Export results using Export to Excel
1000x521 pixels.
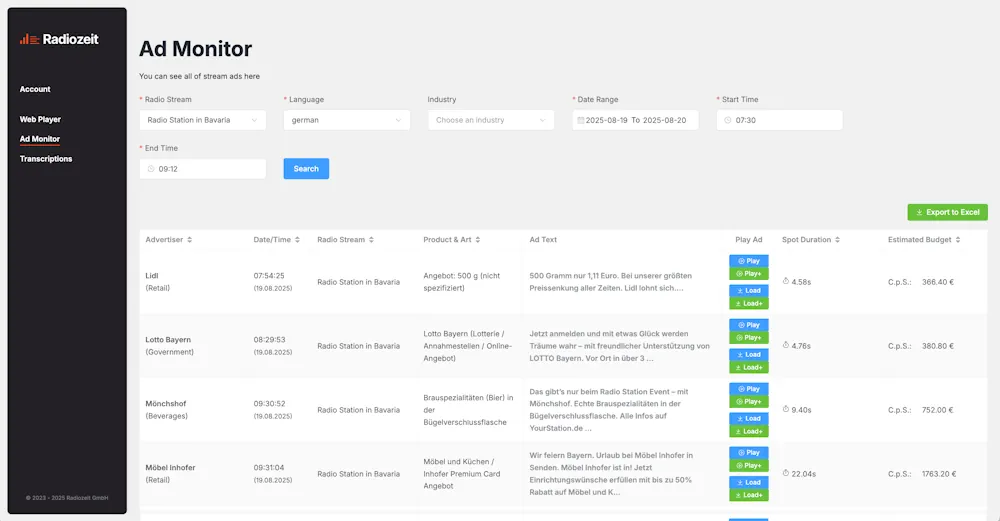pos(947,212)
